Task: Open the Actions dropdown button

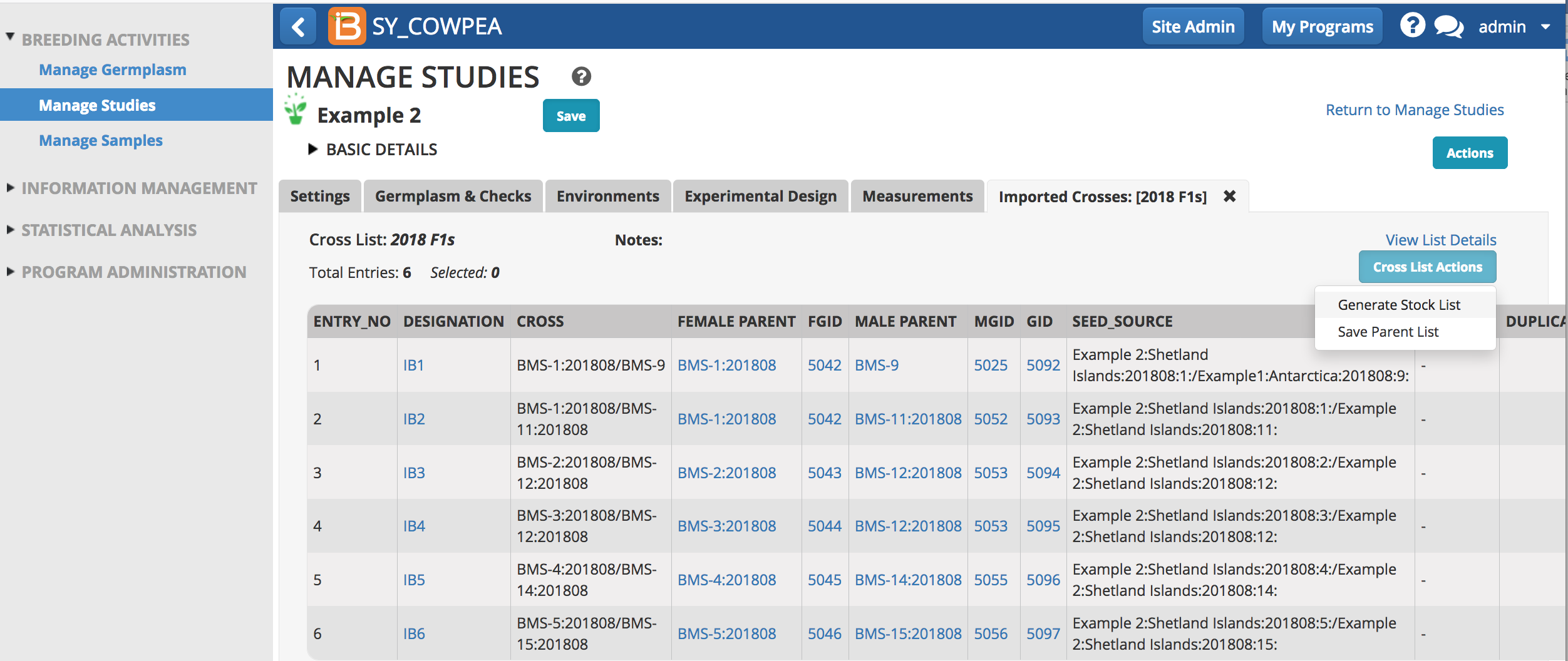Action: tap(1470, 153)
